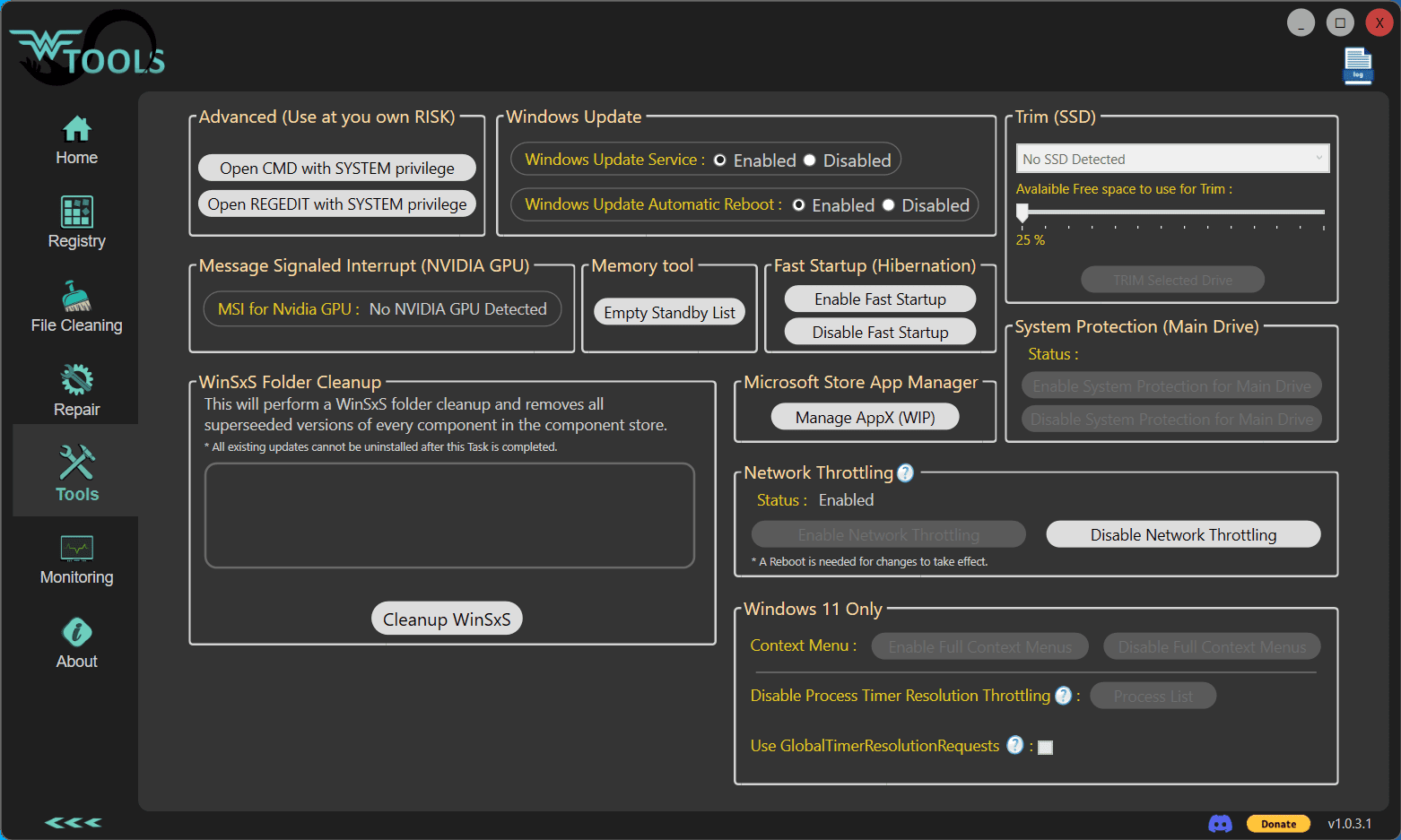Set Windows Update Service to Disabled
Viewport: 1401px width, 840px height.
pos(810,160)
